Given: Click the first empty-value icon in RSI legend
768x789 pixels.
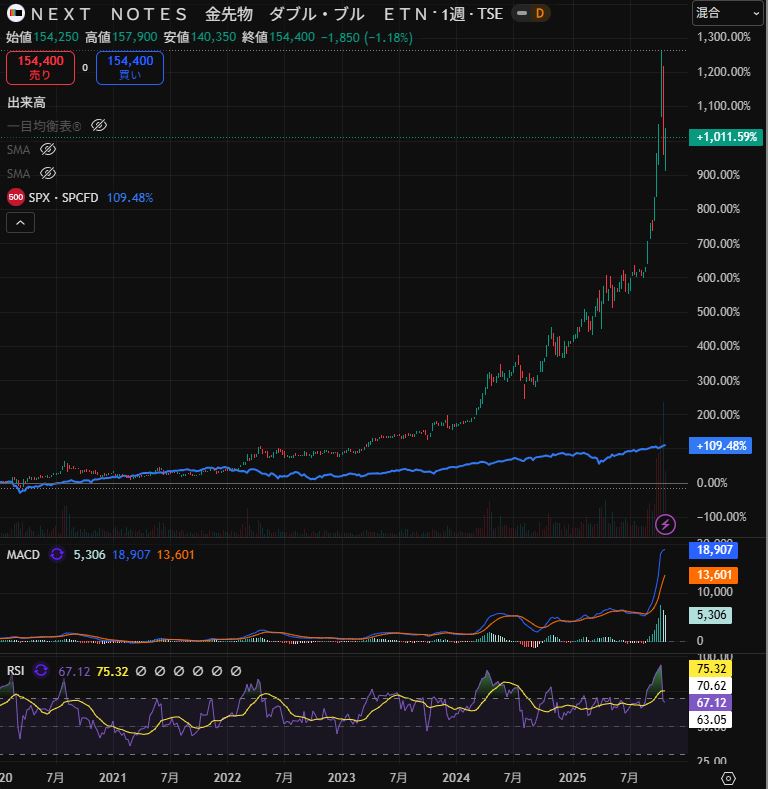Looking at the screenshot, I should pyautogui.click(x=141, y=671).
